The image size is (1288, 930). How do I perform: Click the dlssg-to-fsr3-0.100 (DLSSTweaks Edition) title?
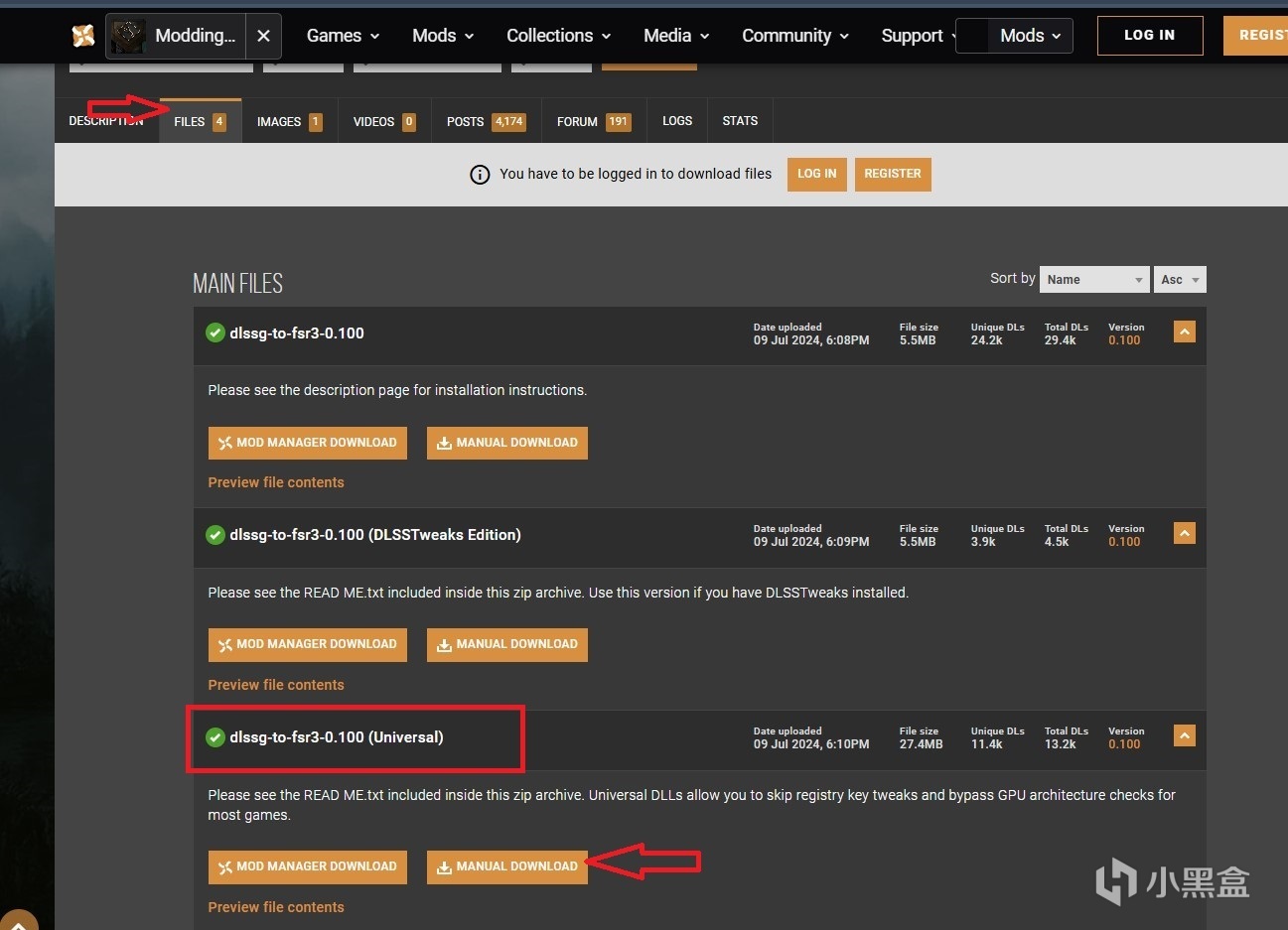click(x=375, y=535)
